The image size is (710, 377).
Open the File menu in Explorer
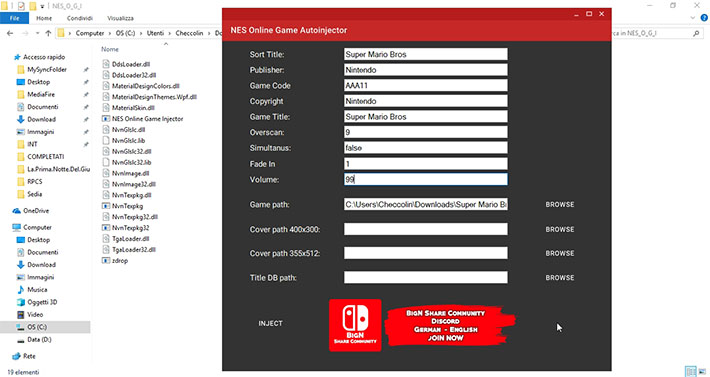(14, 18)
